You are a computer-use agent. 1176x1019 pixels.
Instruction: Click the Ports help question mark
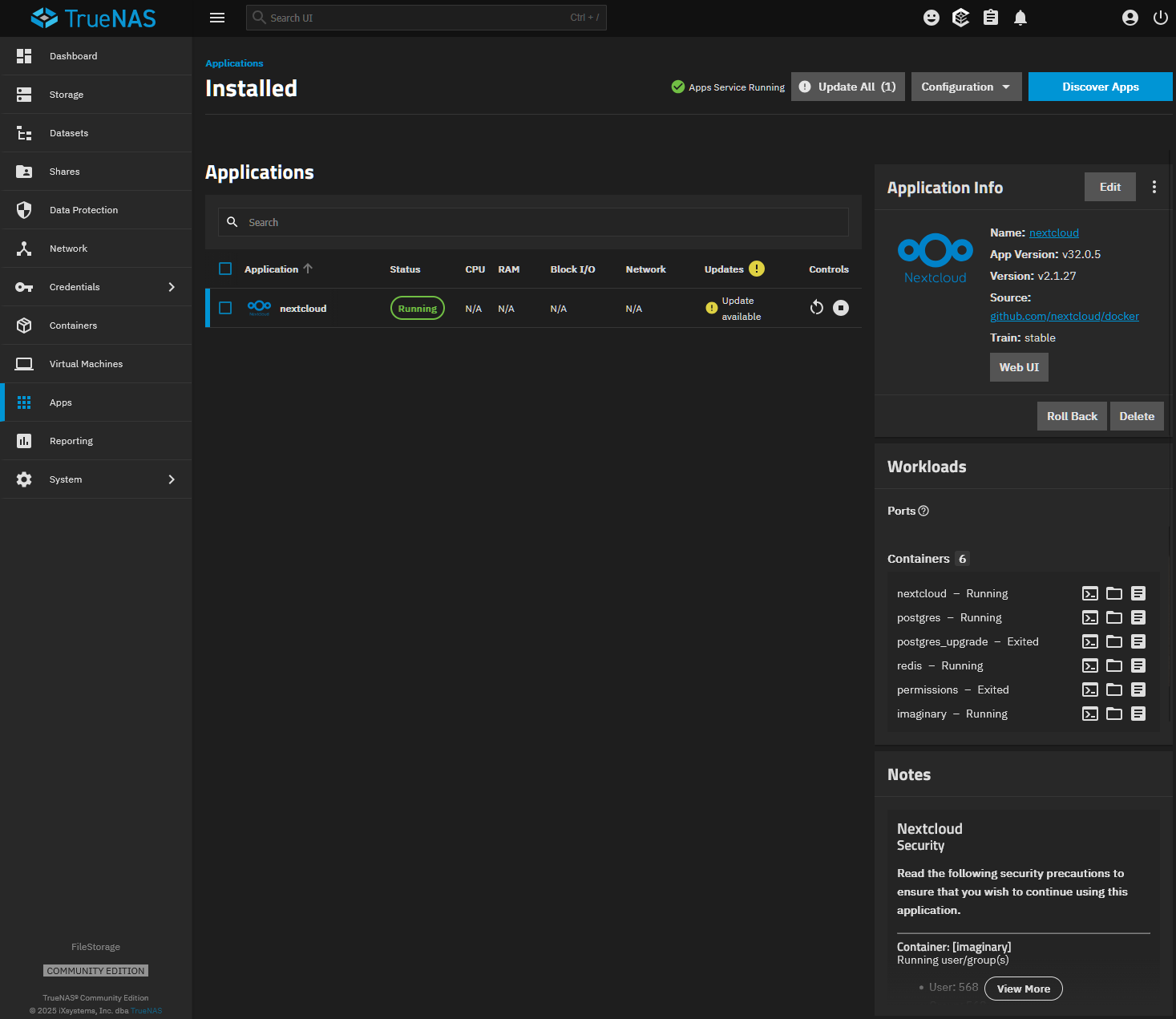[923, 511]
